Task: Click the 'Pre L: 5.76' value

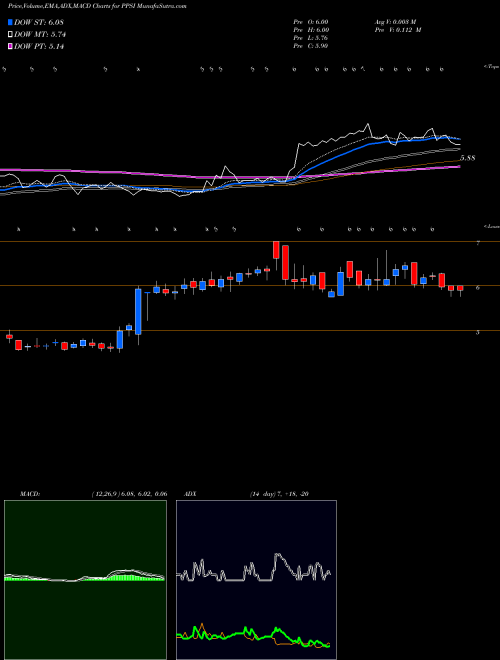Action: tap(311, 38)
